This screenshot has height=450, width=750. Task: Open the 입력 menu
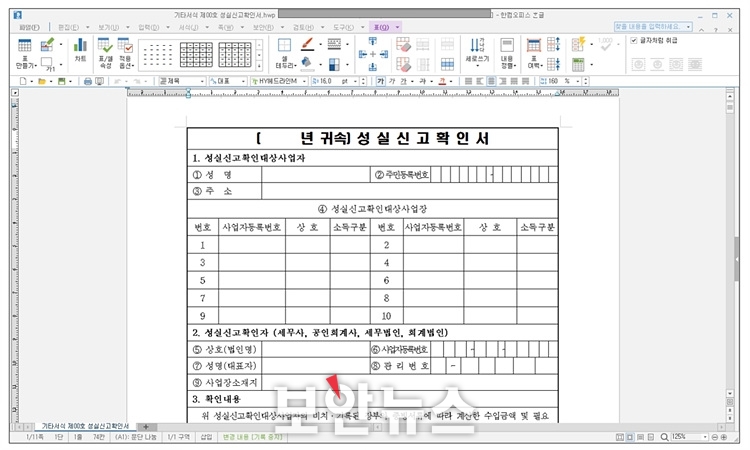tap(149, 27)
